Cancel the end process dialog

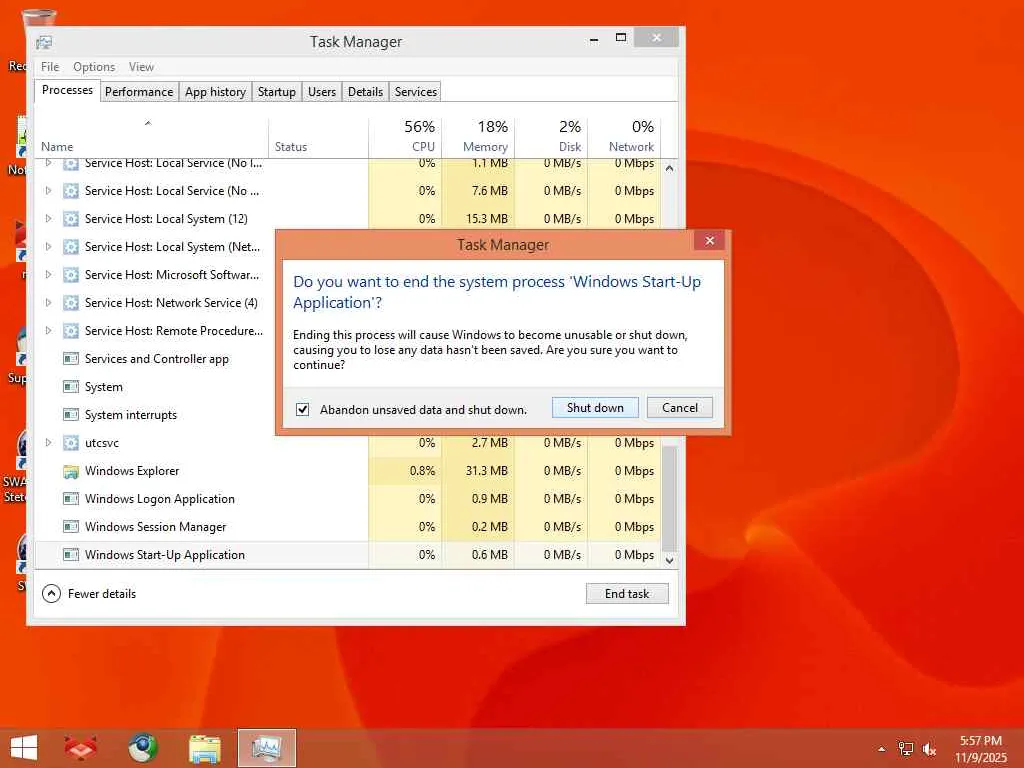pyautogui.click(x=679, y=408)
